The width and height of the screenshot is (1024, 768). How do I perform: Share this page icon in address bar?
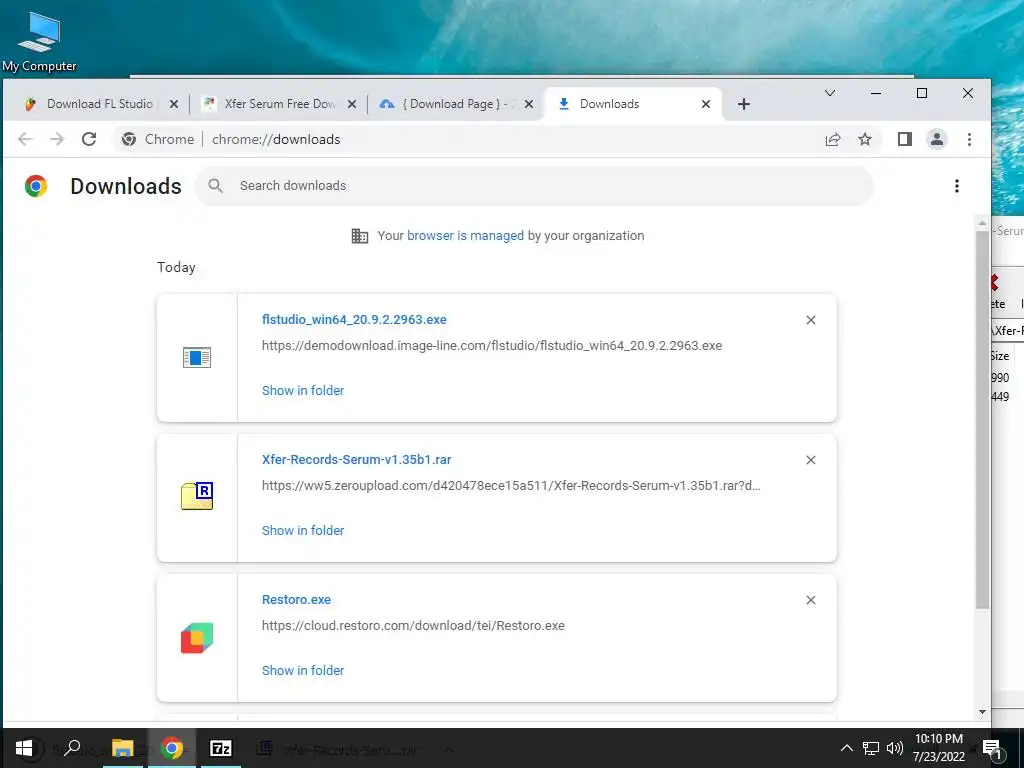[x=833, y=139]
